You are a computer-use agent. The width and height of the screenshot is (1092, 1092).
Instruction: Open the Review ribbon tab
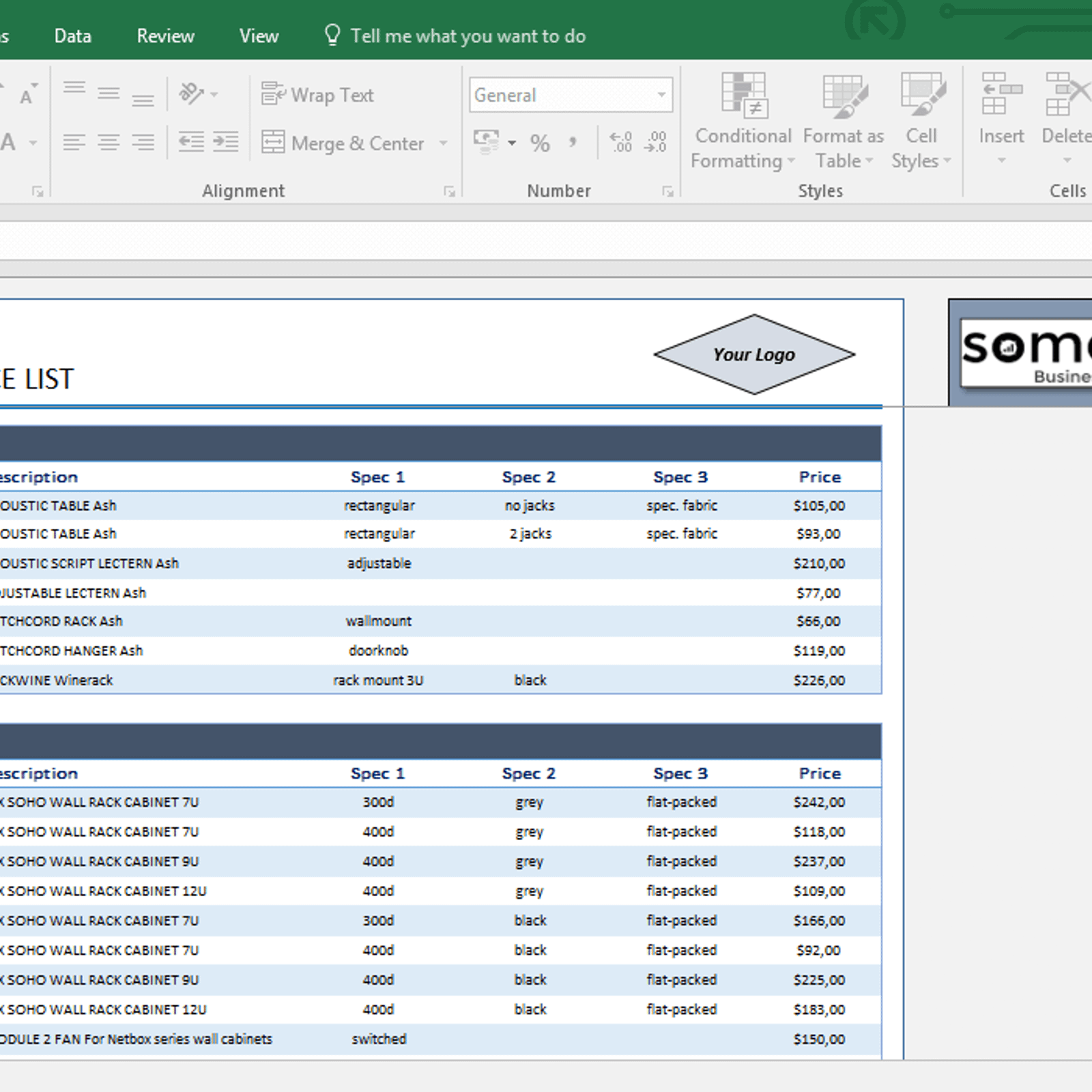coord(166,36)
